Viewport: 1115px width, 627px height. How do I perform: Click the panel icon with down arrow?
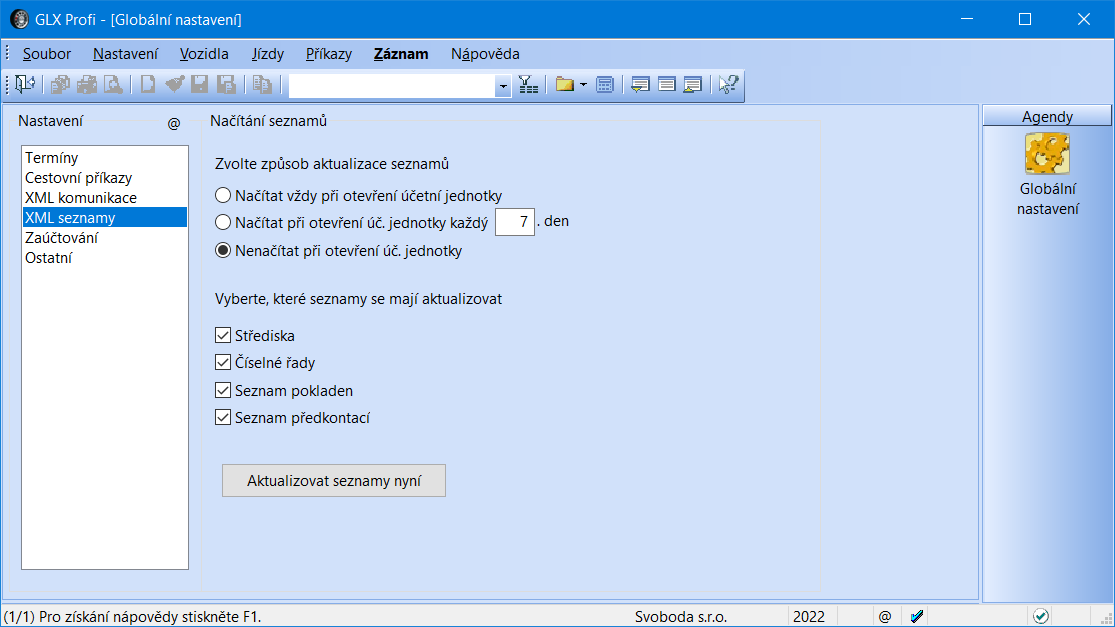point(640,85)
